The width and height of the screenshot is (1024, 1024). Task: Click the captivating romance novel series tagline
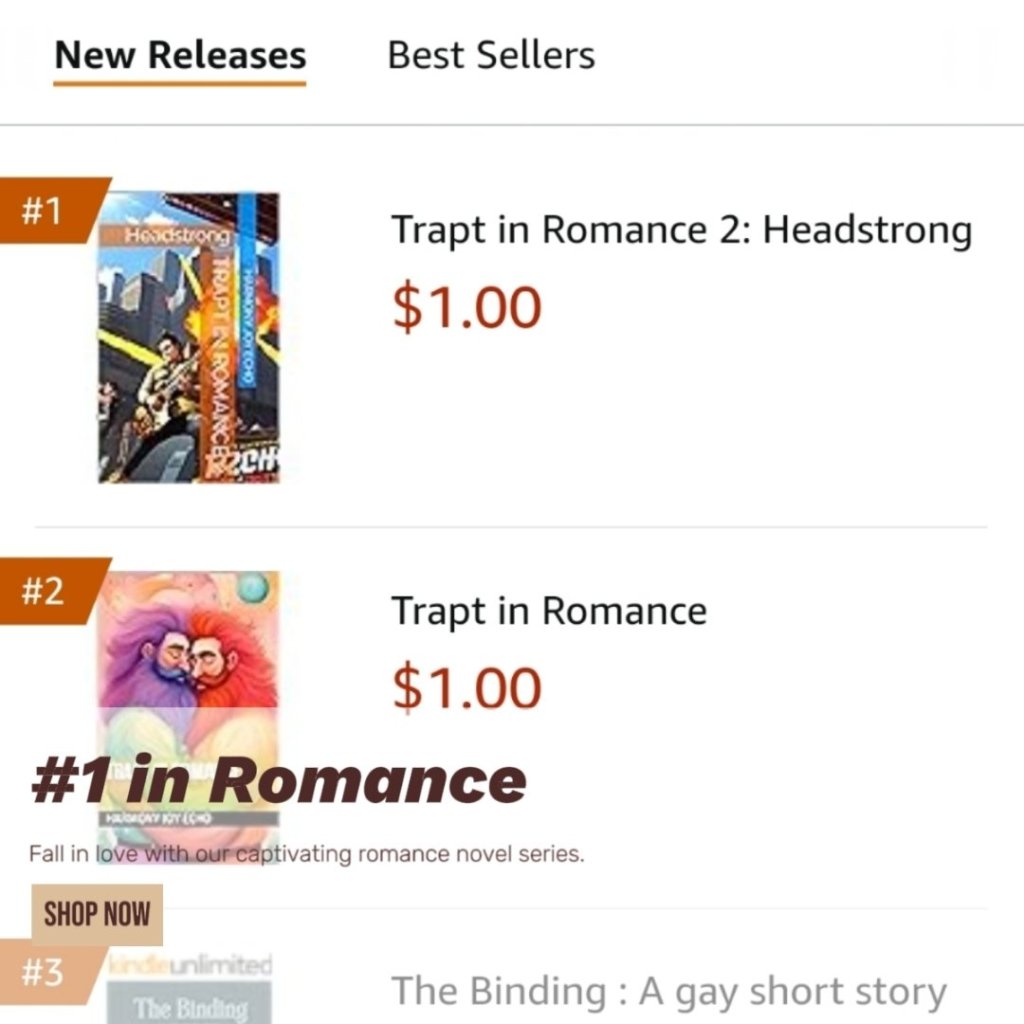(306, 855)
